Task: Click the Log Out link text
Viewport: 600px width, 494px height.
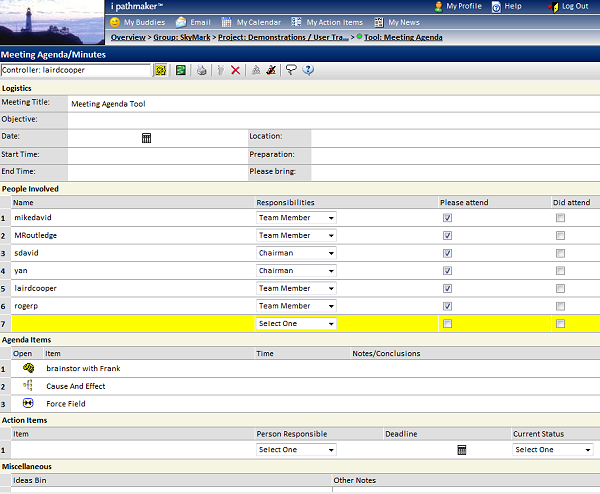Action: (x=575, y=6)
